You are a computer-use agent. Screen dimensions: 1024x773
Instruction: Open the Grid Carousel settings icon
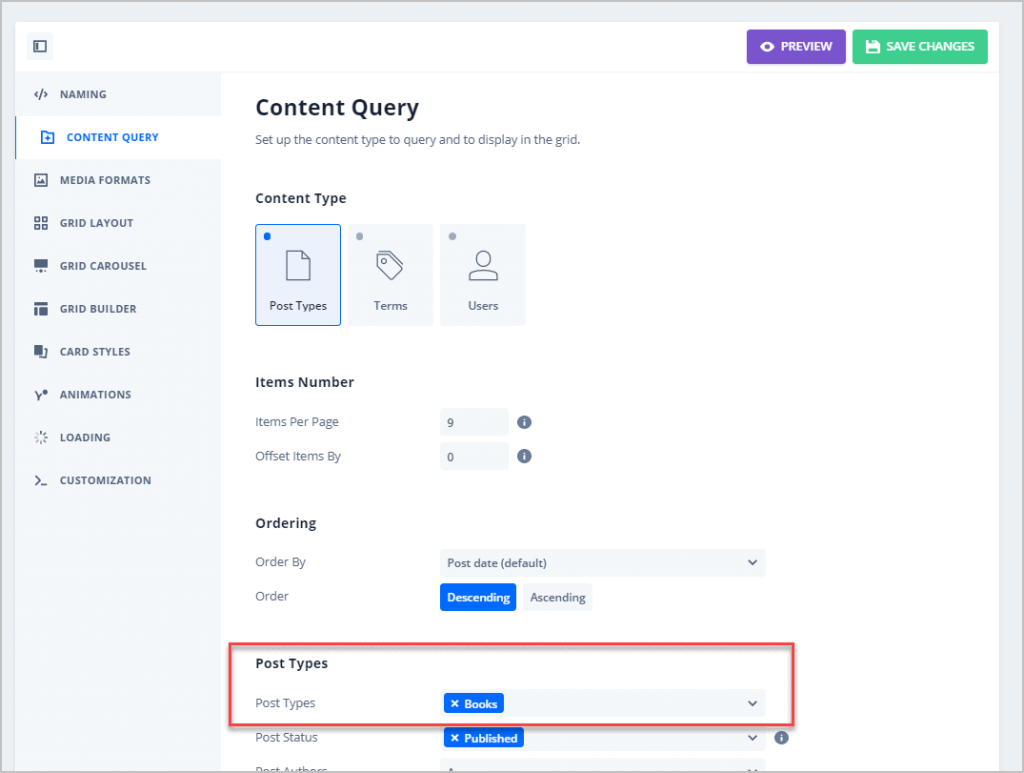42,265
